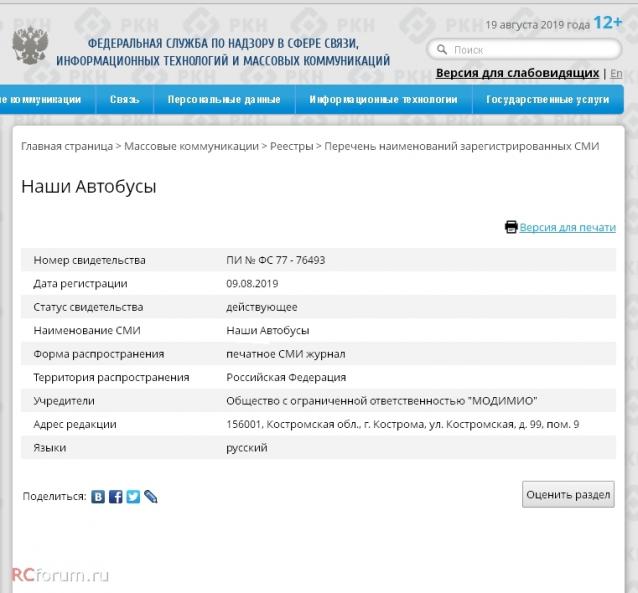Click the search magnifier icon
Screen dimensions: 638x593
point(441,50)
